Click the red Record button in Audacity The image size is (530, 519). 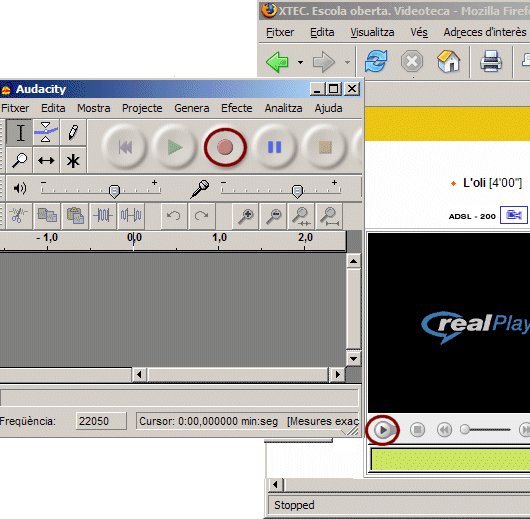pyautogui.click(x=225, y=147)
